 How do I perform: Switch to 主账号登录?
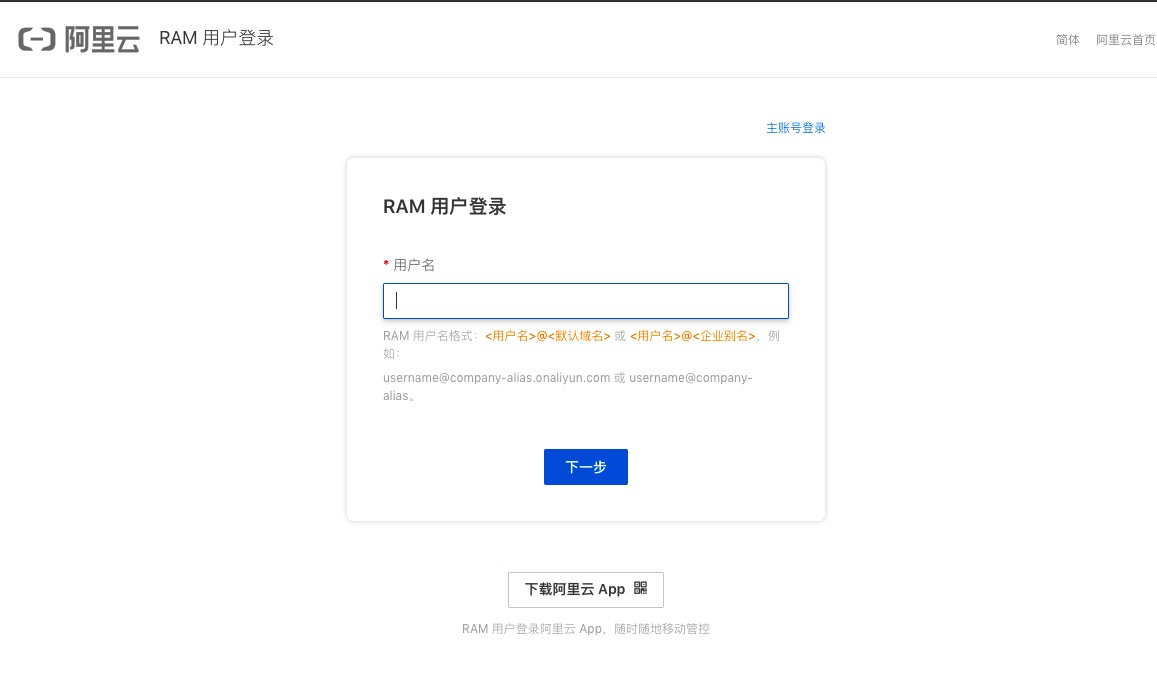[x=795, y=128]
